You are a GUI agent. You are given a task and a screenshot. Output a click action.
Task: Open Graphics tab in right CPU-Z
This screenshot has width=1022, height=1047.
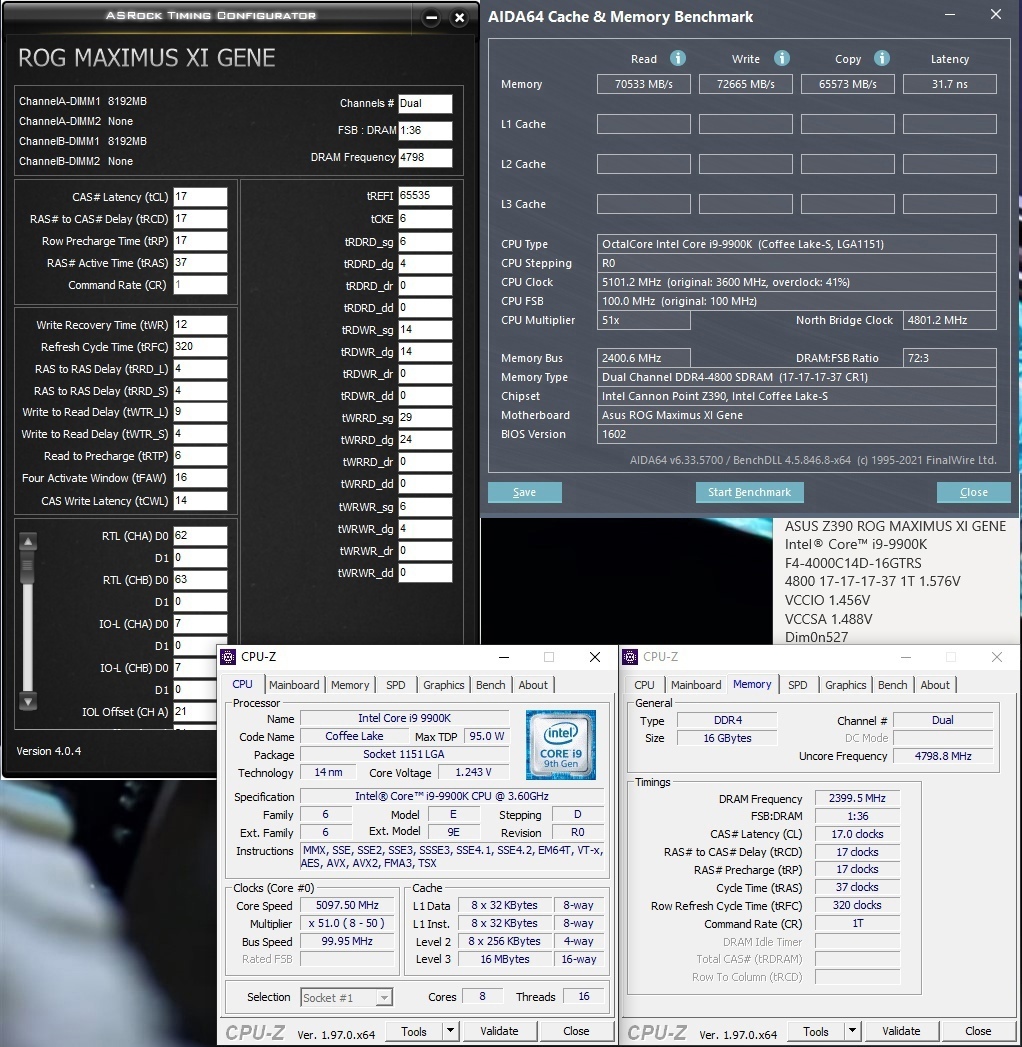(845, 685)
